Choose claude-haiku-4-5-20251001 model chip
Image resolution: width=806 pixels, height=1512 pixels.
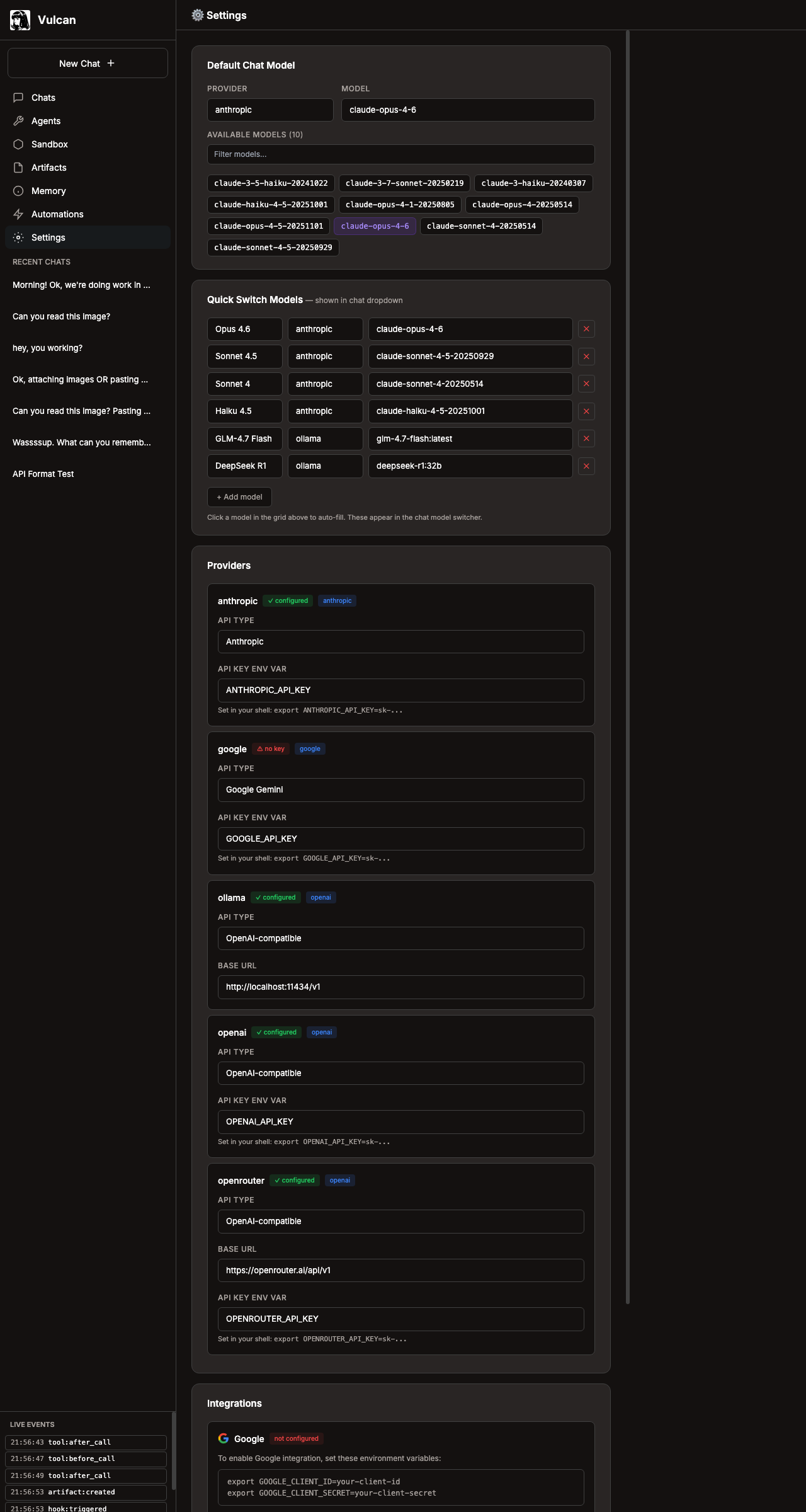tap(271, 205)
